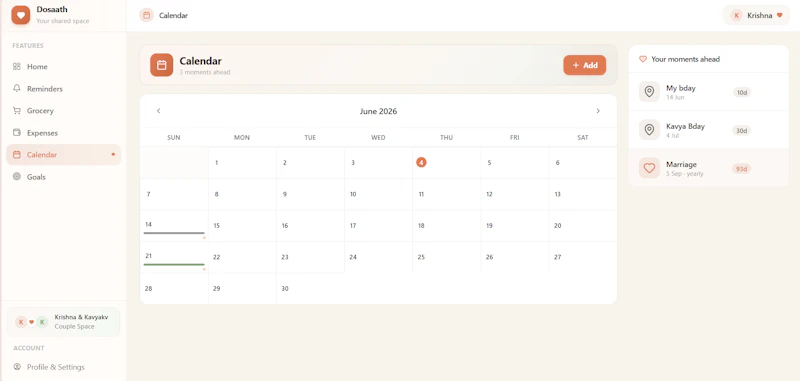Image resolution: width=800 pixels, height=381 pixels.
Task: Click the orange heart in Krishna user chip
Action: click(780, 15)
